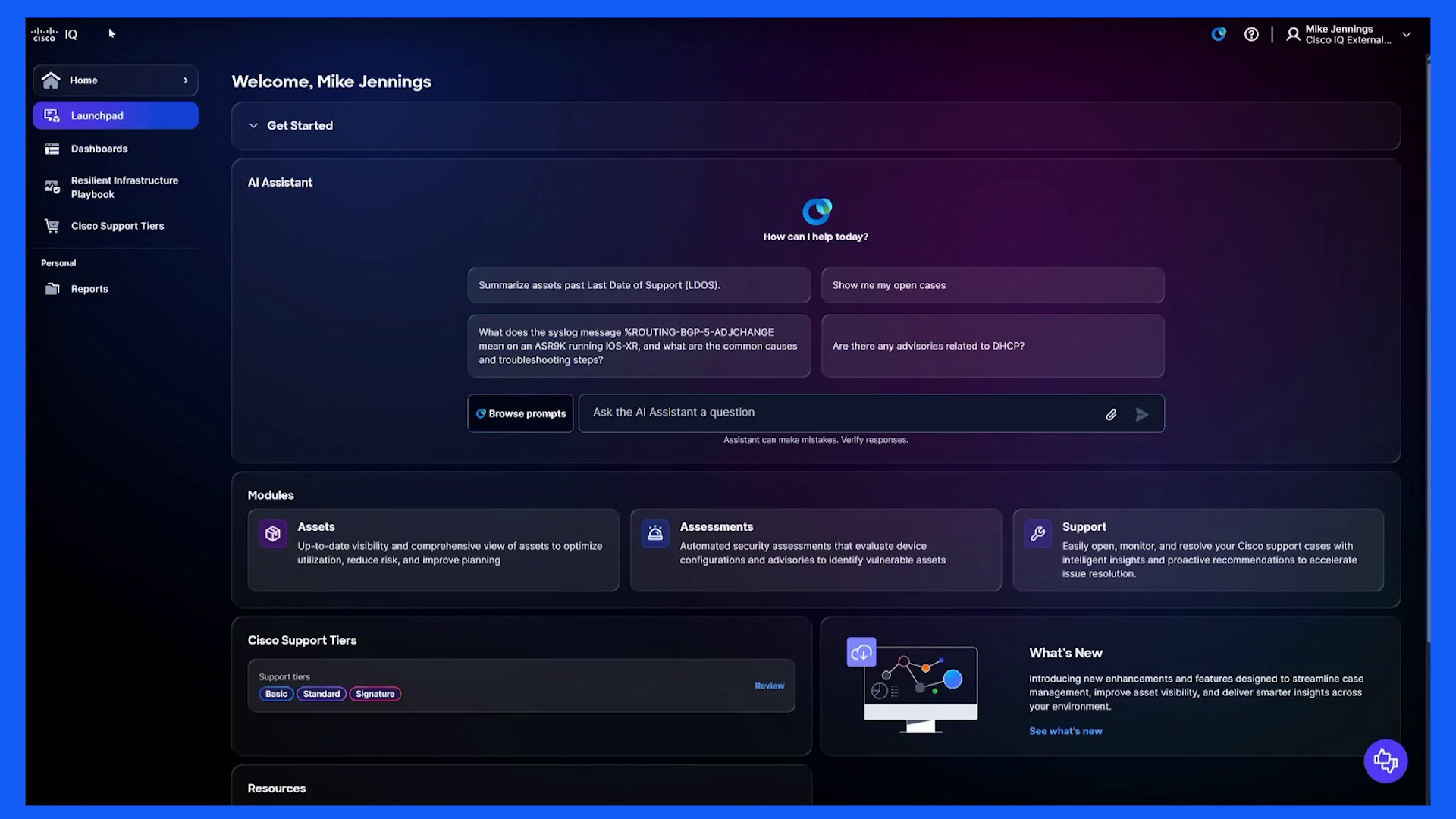Click the Basic support tier tag
The height and width of the screenshot is (819, 1456).
pos(276,694)
